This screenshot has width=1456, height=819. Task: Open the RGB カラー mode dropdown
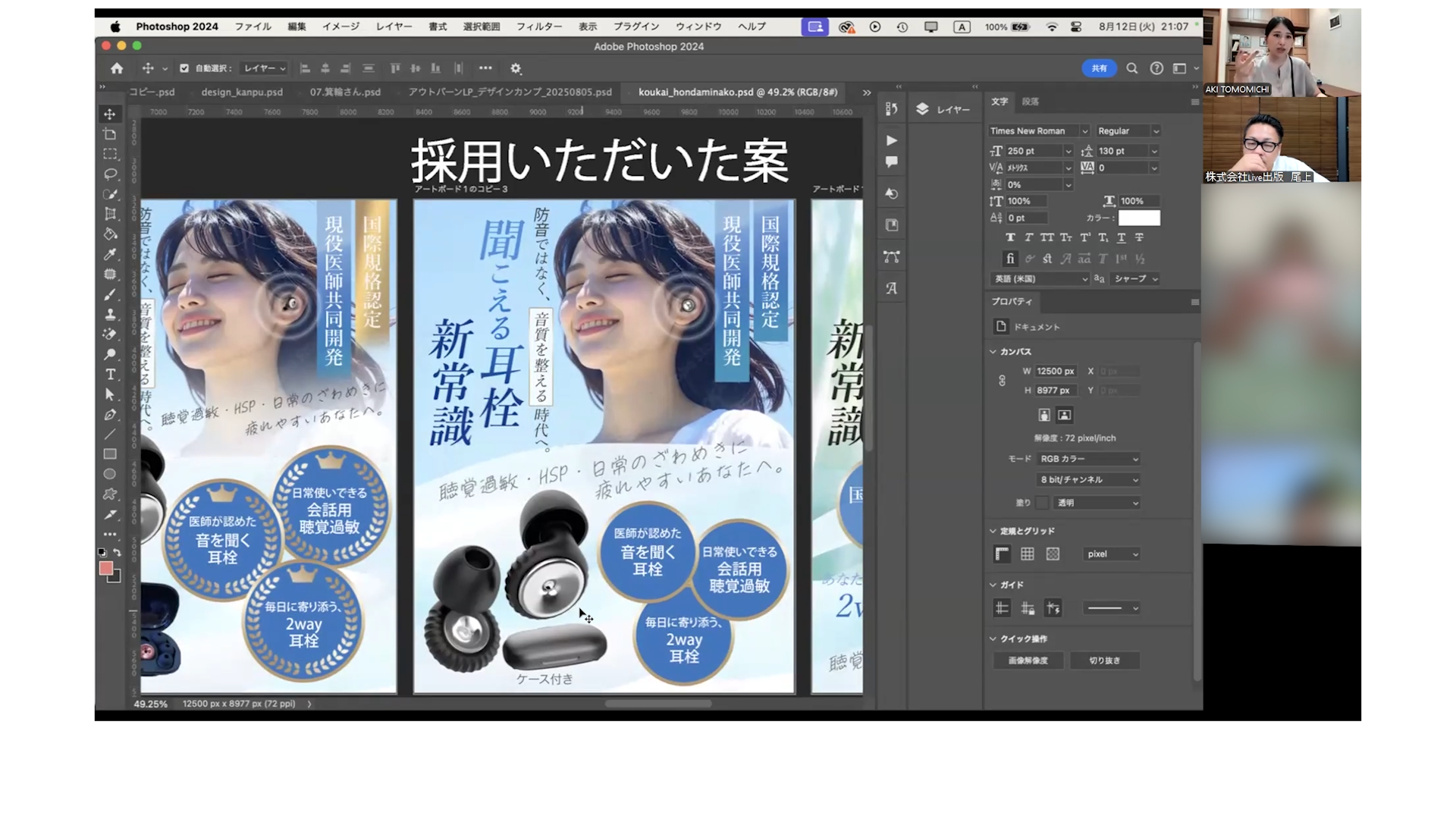coord(1089,459)
